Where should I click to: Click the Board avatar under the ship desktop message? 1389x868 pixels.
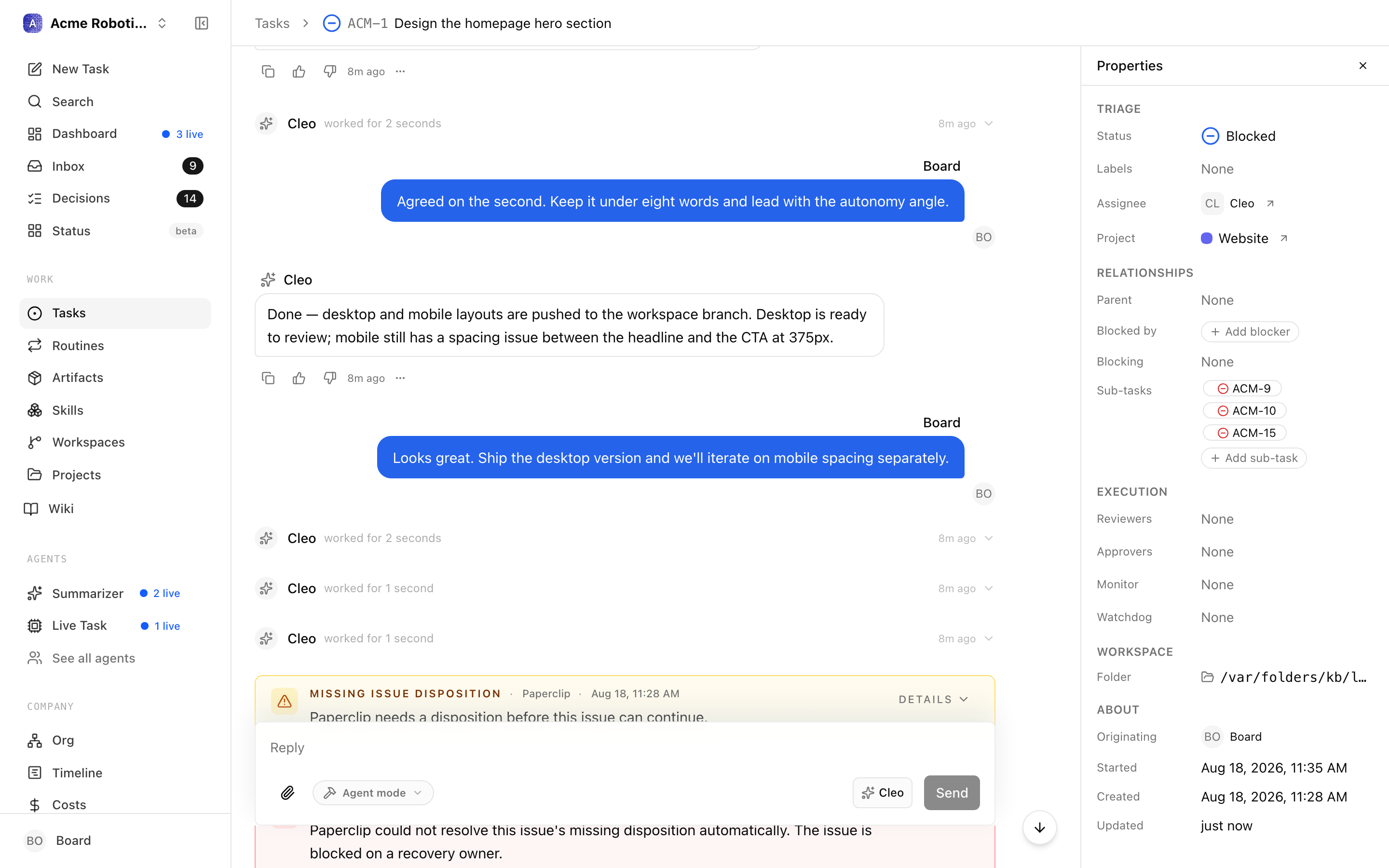tap(983, 494)
